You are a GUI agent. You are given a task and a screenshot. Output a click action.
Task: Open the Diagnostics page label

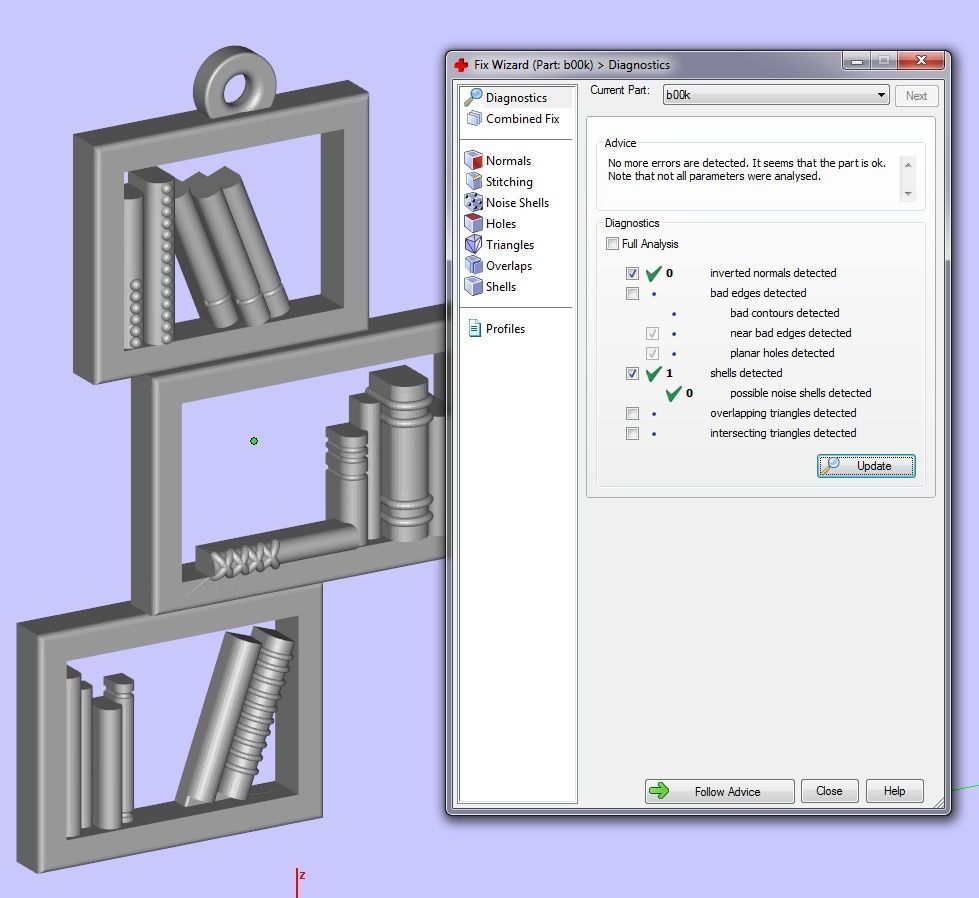click(x=516, y=97)
